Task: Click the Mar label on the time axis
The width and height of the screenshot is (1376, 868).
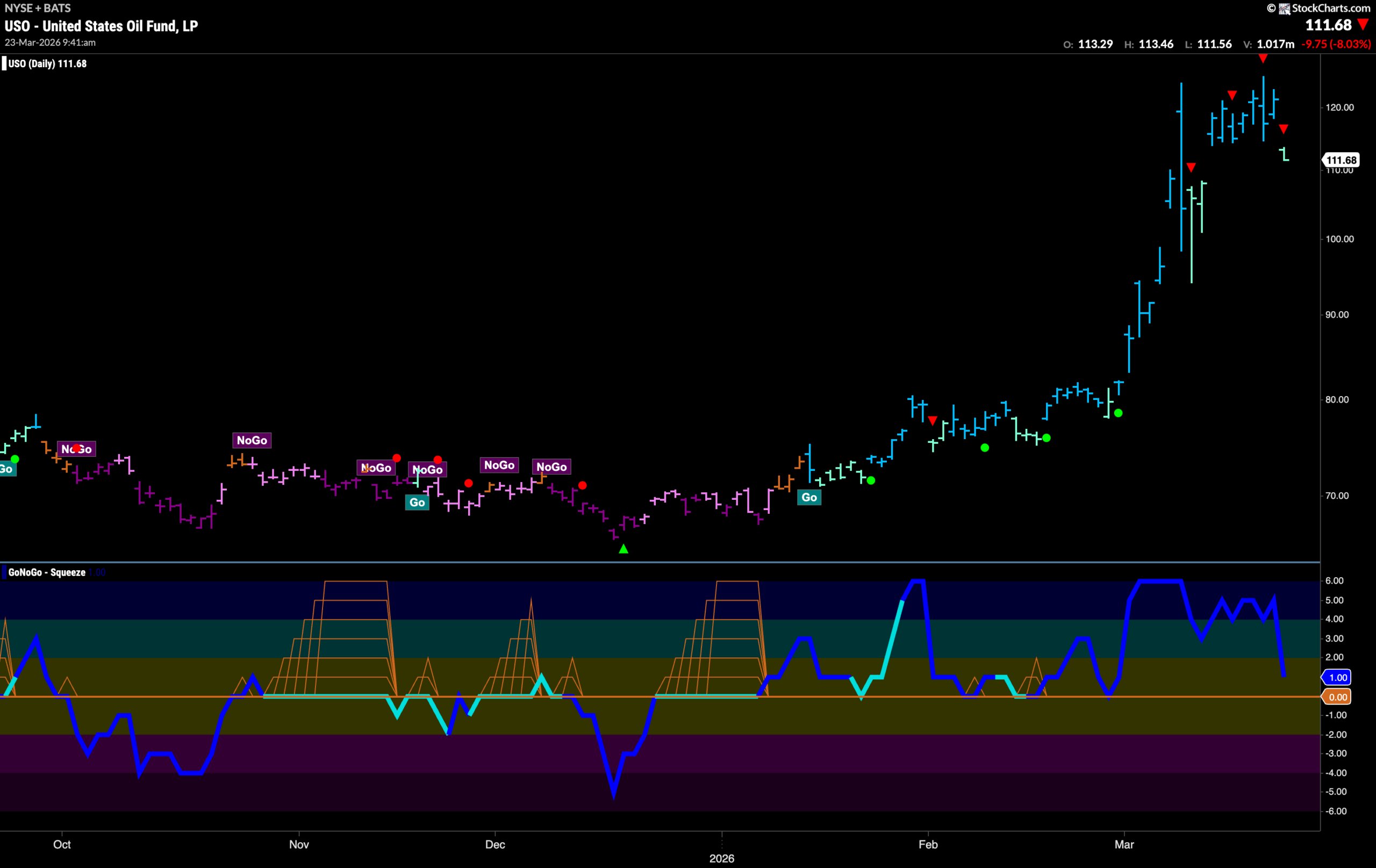Action: coord(1124,844)
